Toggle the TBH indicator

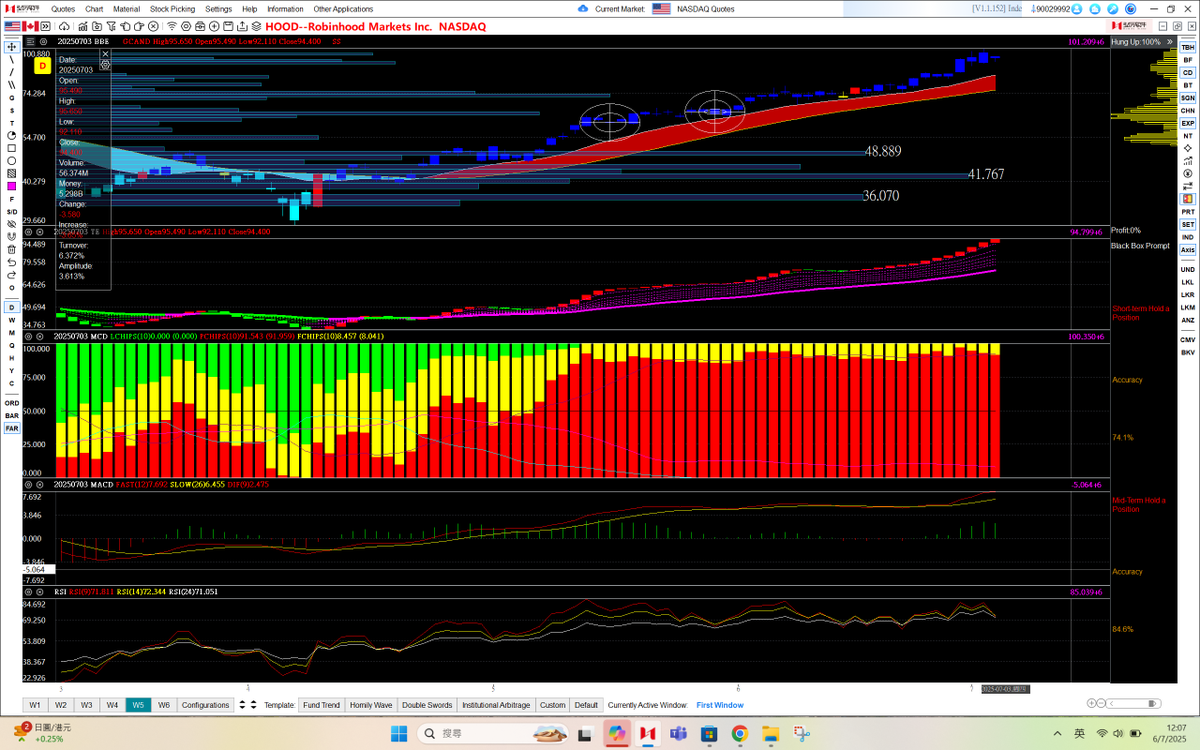tap(1188, 47)
